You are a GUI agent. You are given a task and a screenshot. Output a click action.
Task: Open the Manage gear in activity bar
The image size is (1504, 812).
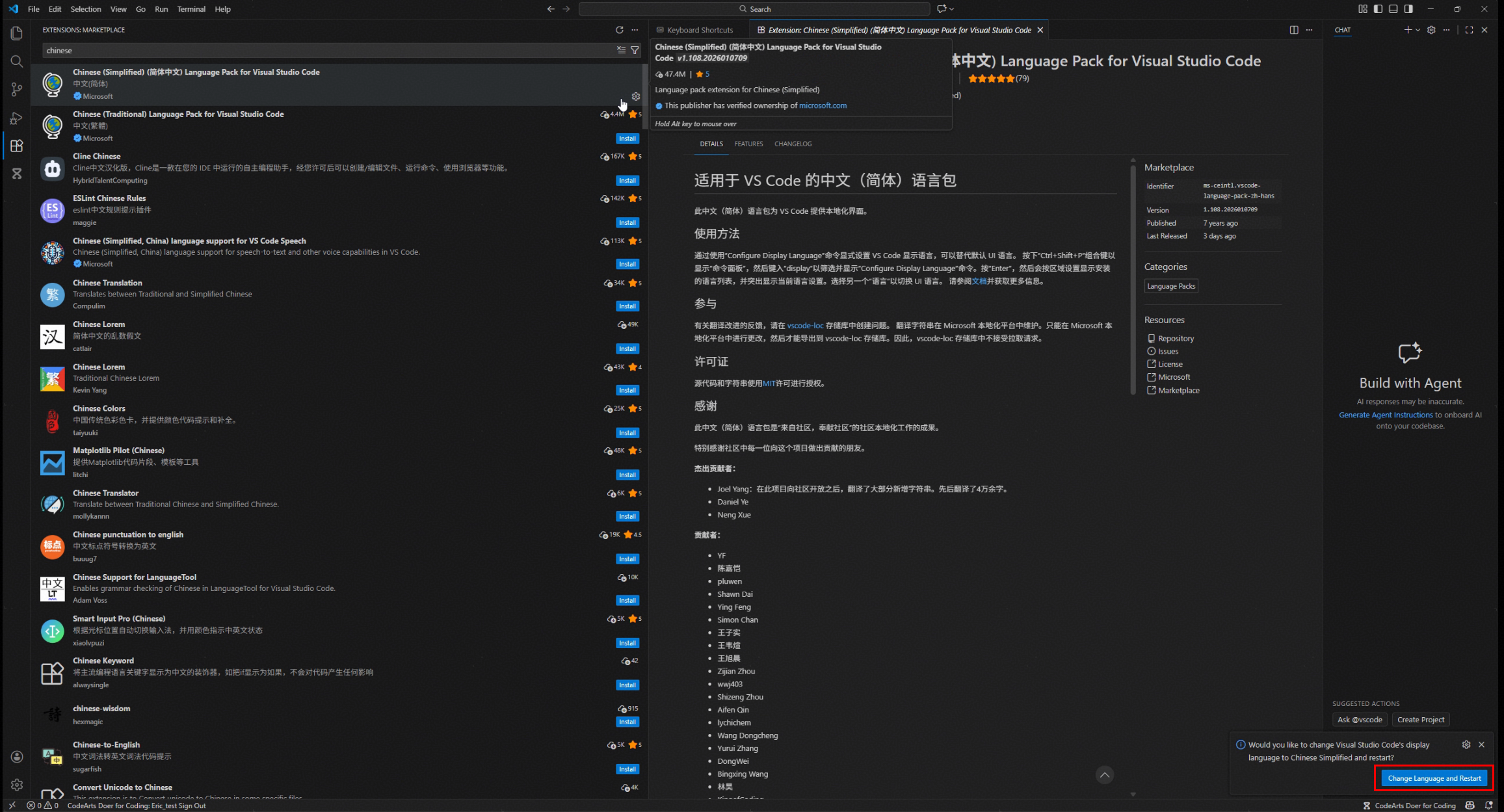pos(17,785)
